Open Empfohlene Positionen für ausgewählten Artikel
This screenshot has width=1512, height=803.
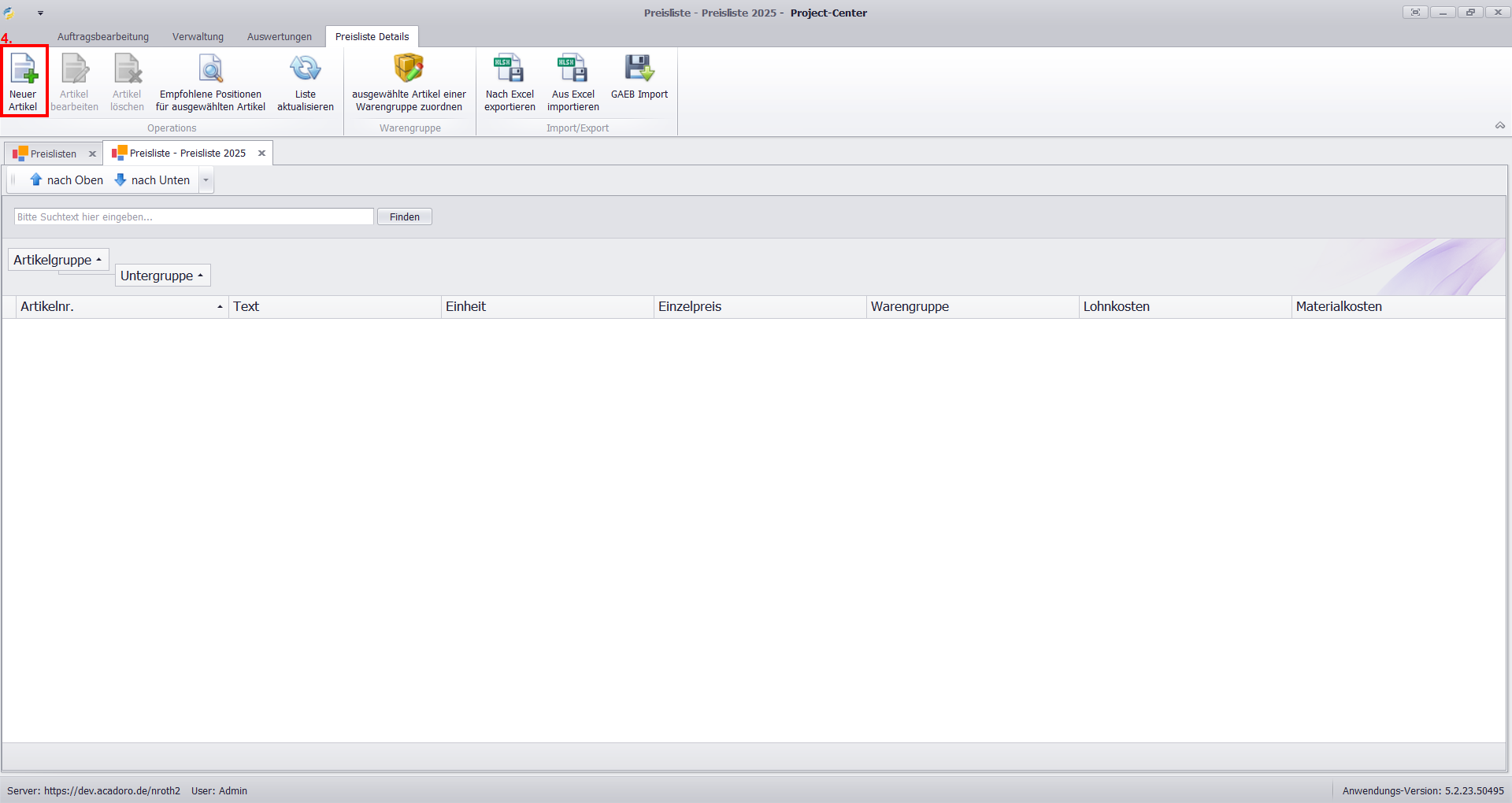tap(210, 82)
